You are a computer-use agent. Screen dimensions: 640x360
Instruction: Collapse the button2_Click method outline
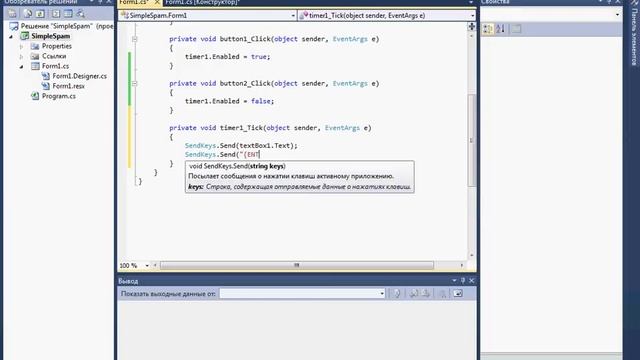click(134, 84)
